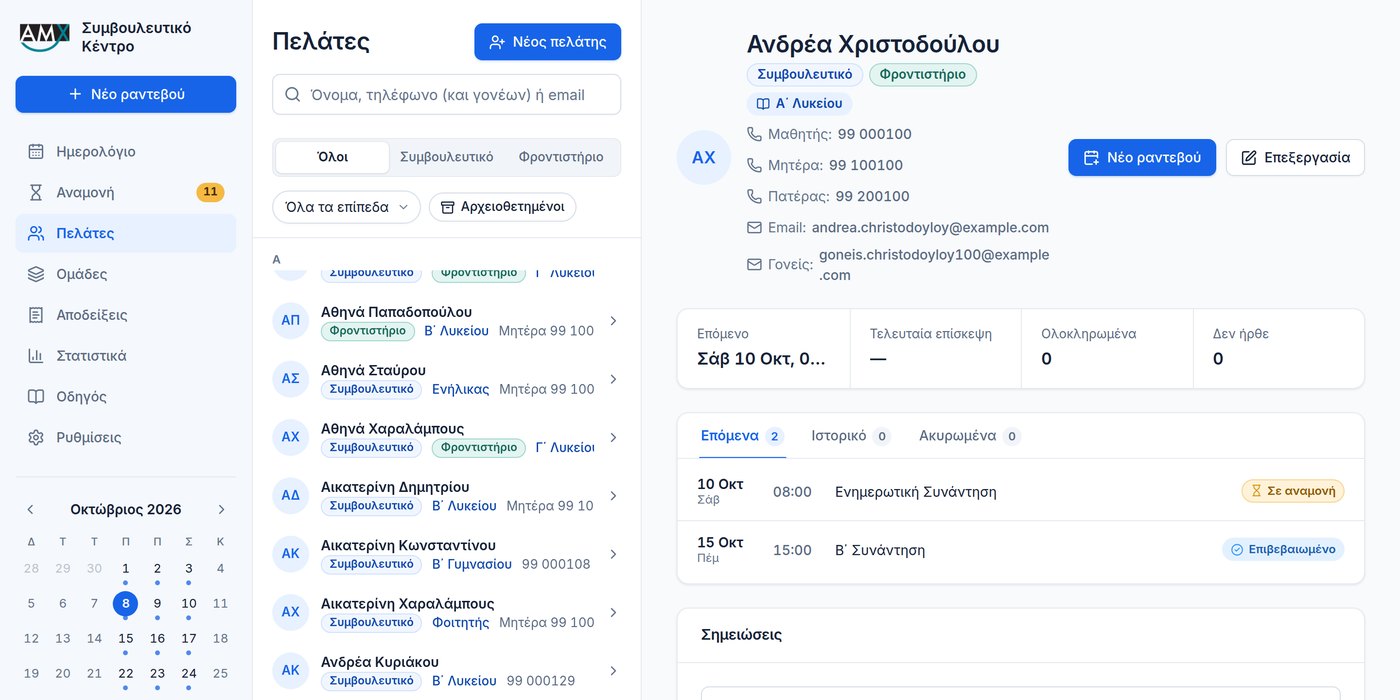Open chevron on Αθηνά Σταύρου row
This screenshot has height=700, width=1400.
point(613,379)
